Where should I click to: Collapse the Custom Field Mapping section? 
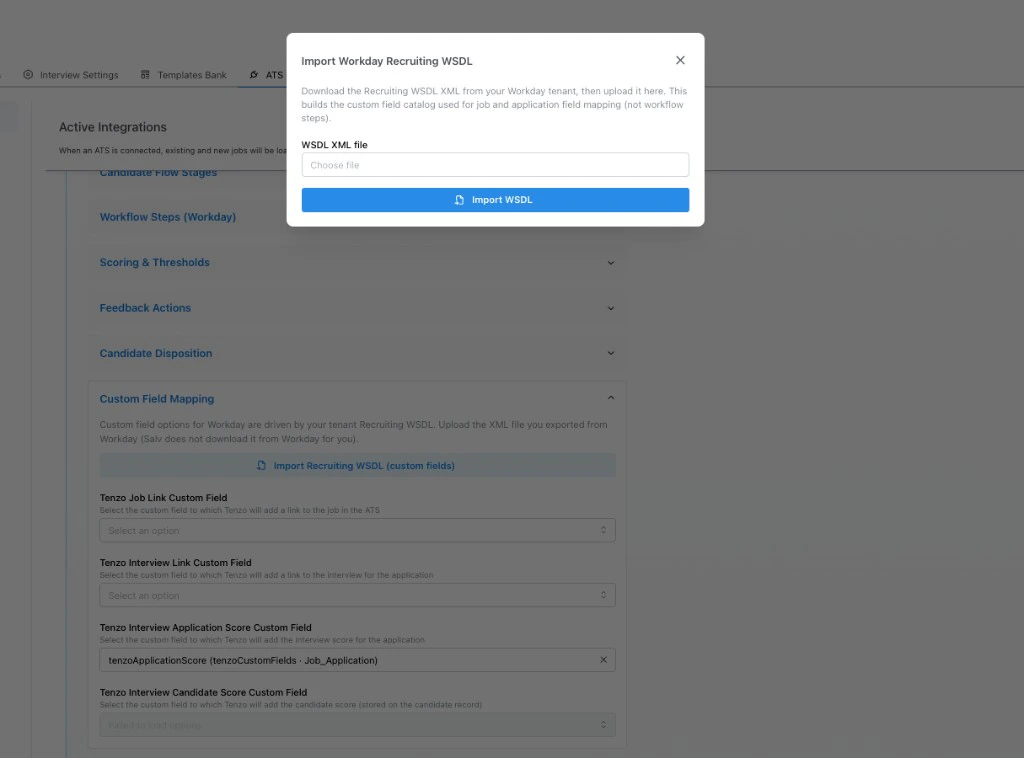(x=357, y=398)
